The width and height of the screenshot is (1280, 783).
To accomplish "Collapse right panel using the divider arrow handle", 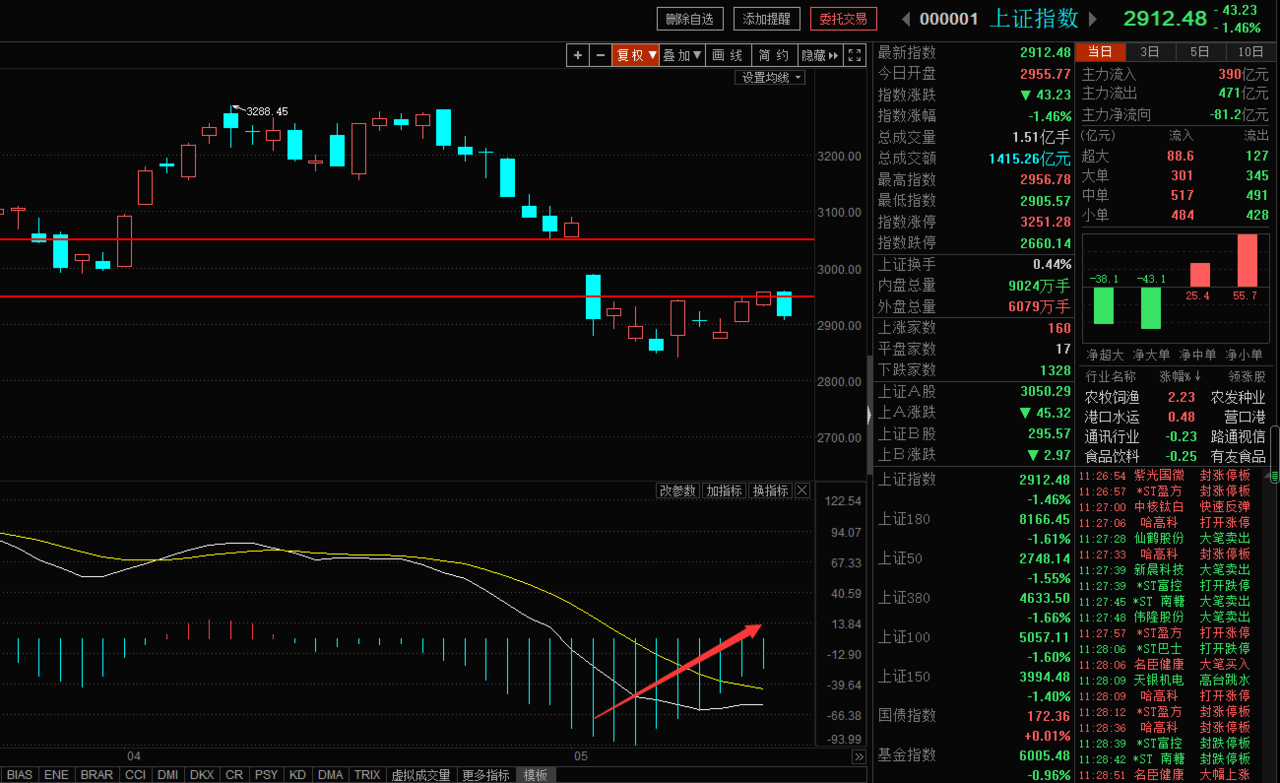I will (x=868, y=415).
